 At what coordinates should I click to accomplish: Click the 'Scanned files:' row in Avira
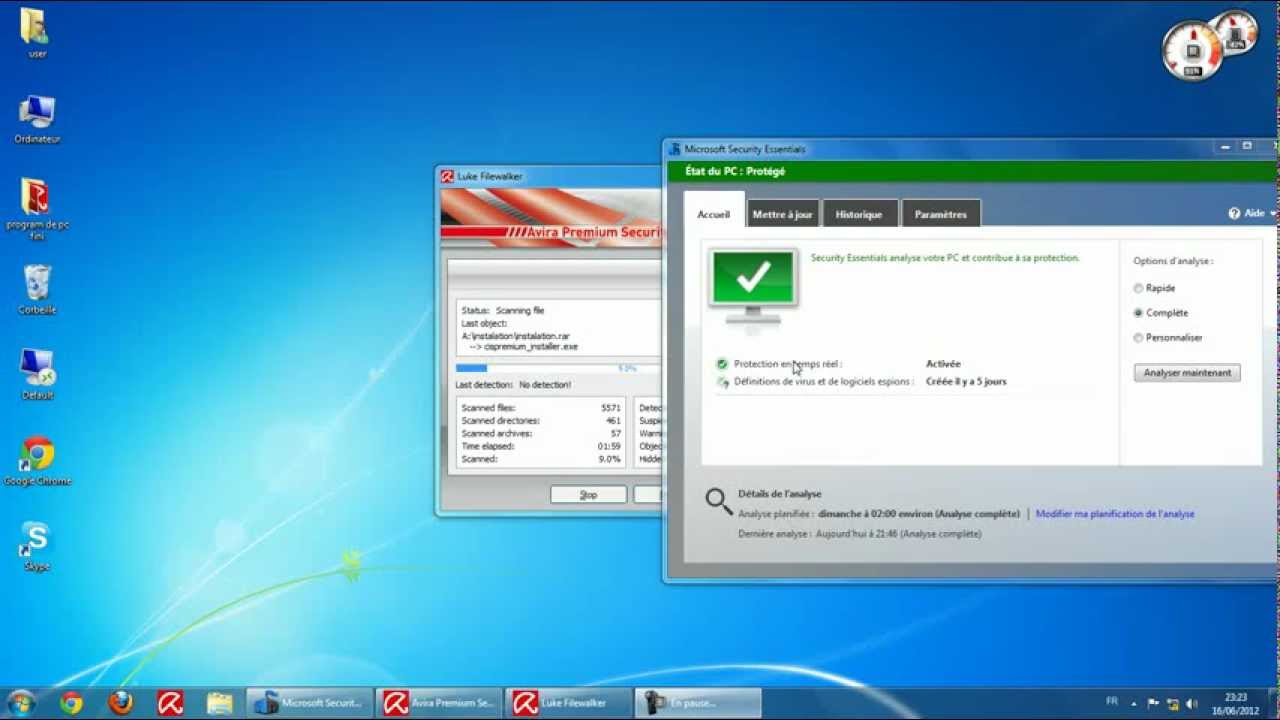coord(541,408)
